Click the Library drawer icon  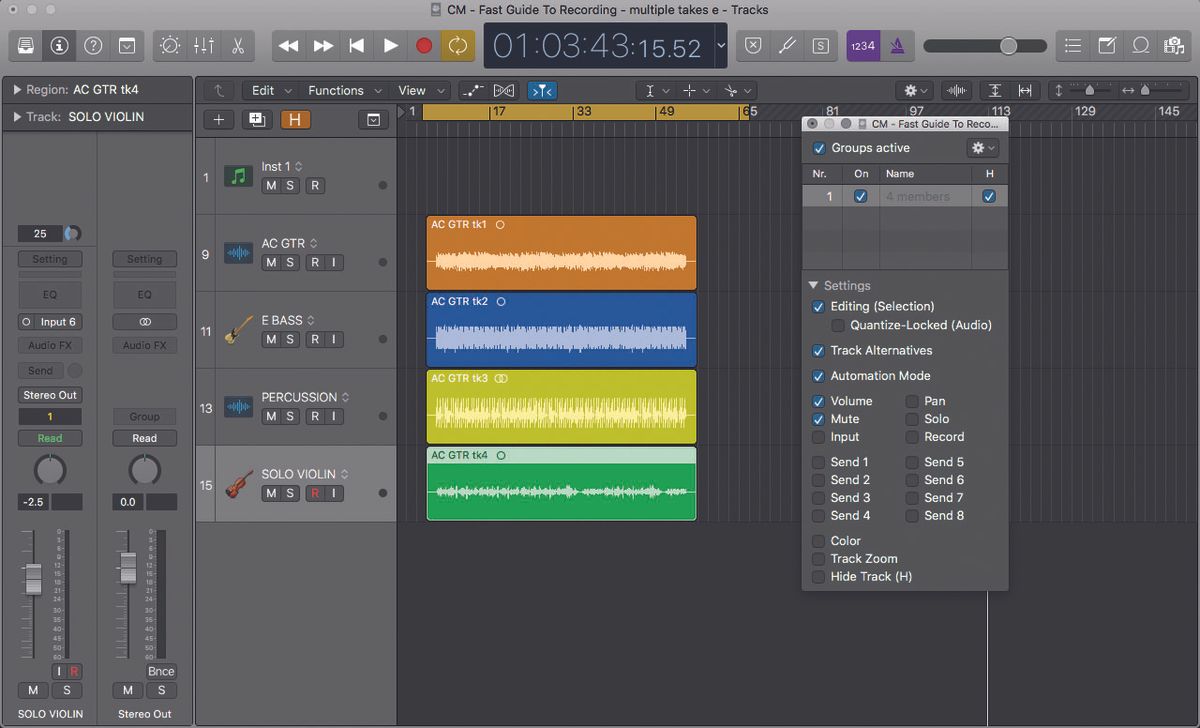26,45
